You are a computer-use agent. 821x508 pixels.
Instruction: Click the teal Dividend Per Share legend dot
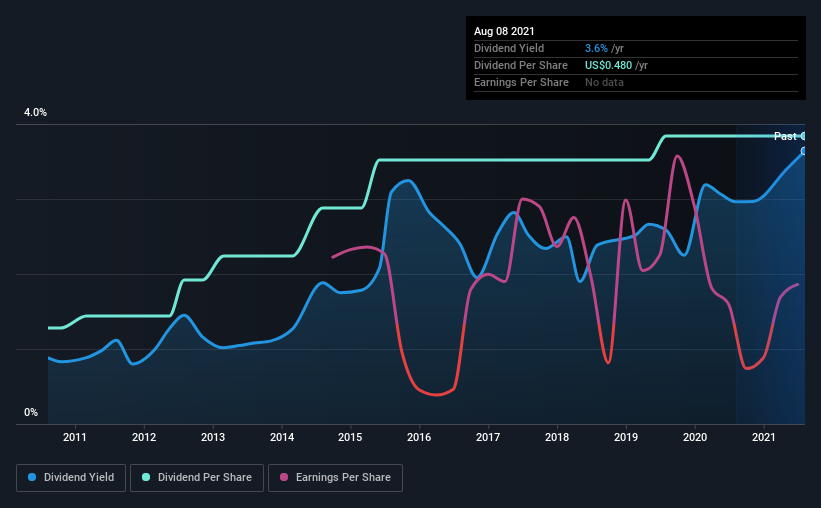(x=146, y=477)
